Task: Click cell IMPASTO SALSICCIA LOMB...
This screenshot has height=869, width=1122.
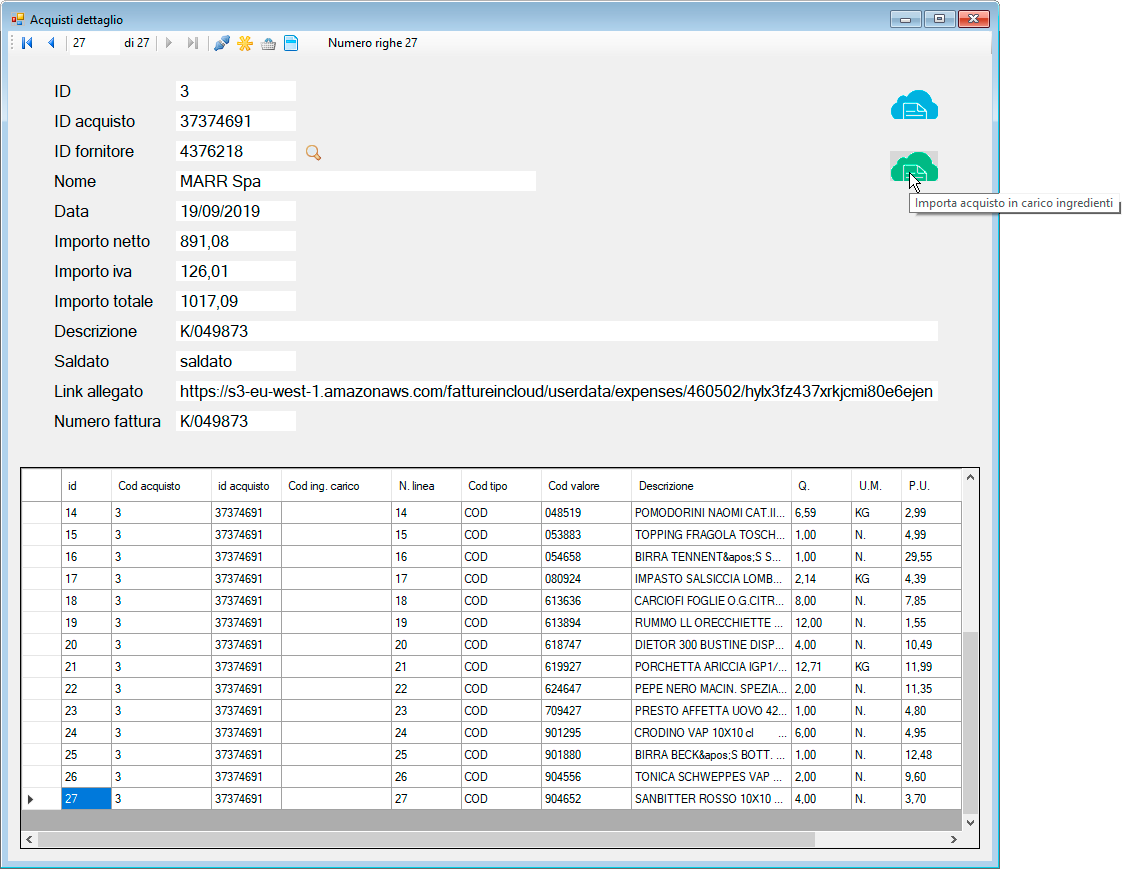Action: pyautogui.click(x=711, y=579)
